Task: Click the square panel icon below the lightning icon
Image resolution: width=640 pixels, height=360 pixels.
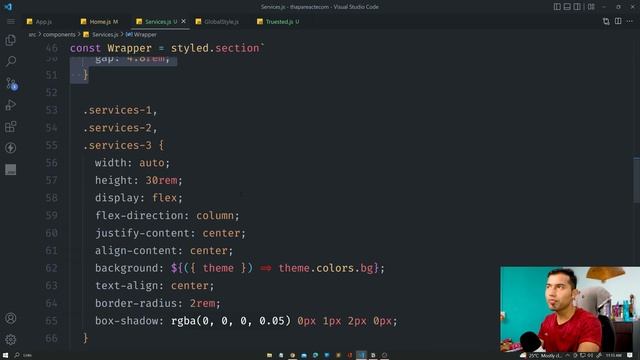Action: 11,169
